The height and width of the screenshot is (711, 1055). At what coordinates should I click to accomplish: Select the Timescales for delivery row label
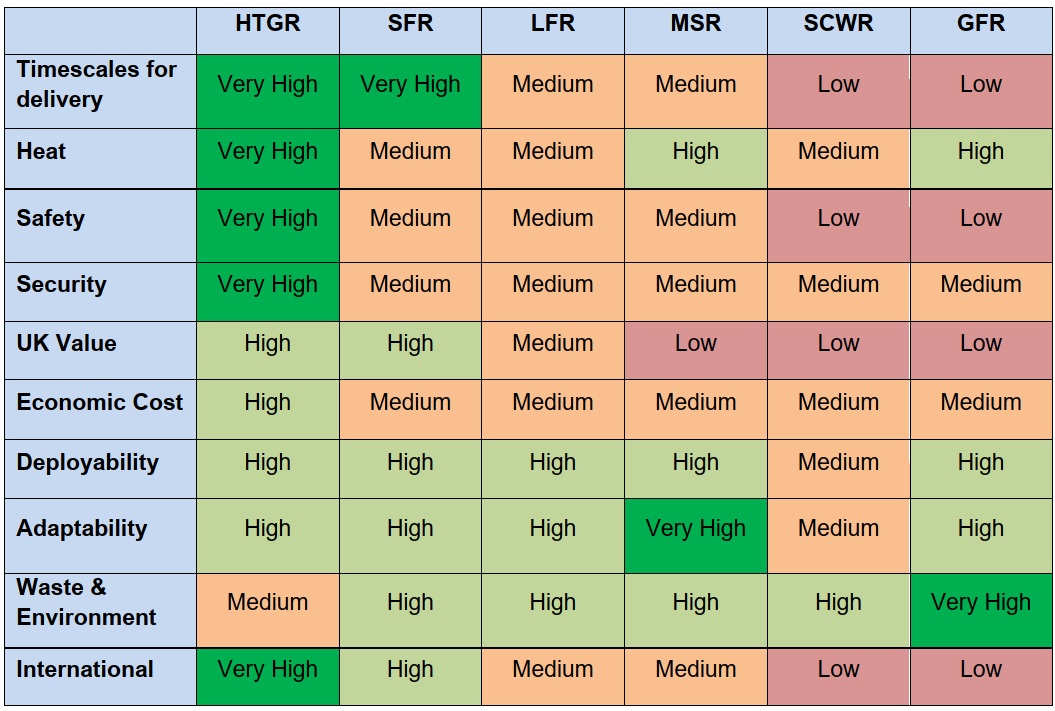96,84
